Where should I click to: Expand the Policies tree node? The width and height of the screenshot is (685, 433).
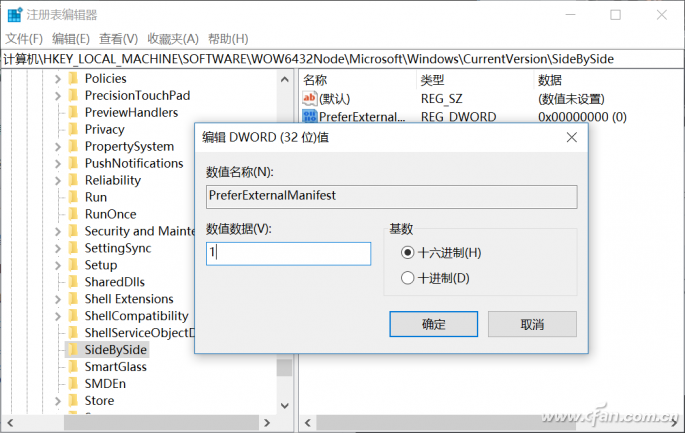[58, 79]
